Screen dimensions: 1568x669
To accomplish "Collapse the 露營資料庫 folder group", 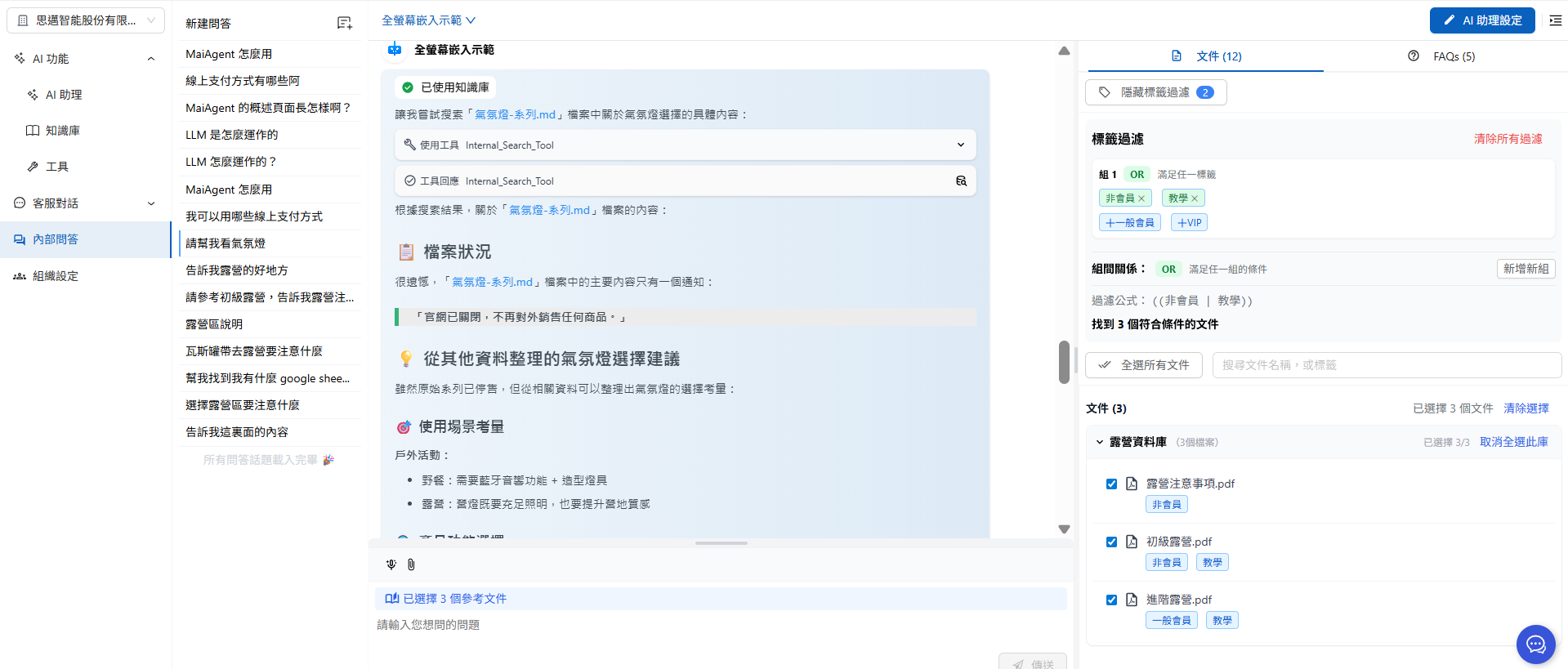I will 1100,442.
